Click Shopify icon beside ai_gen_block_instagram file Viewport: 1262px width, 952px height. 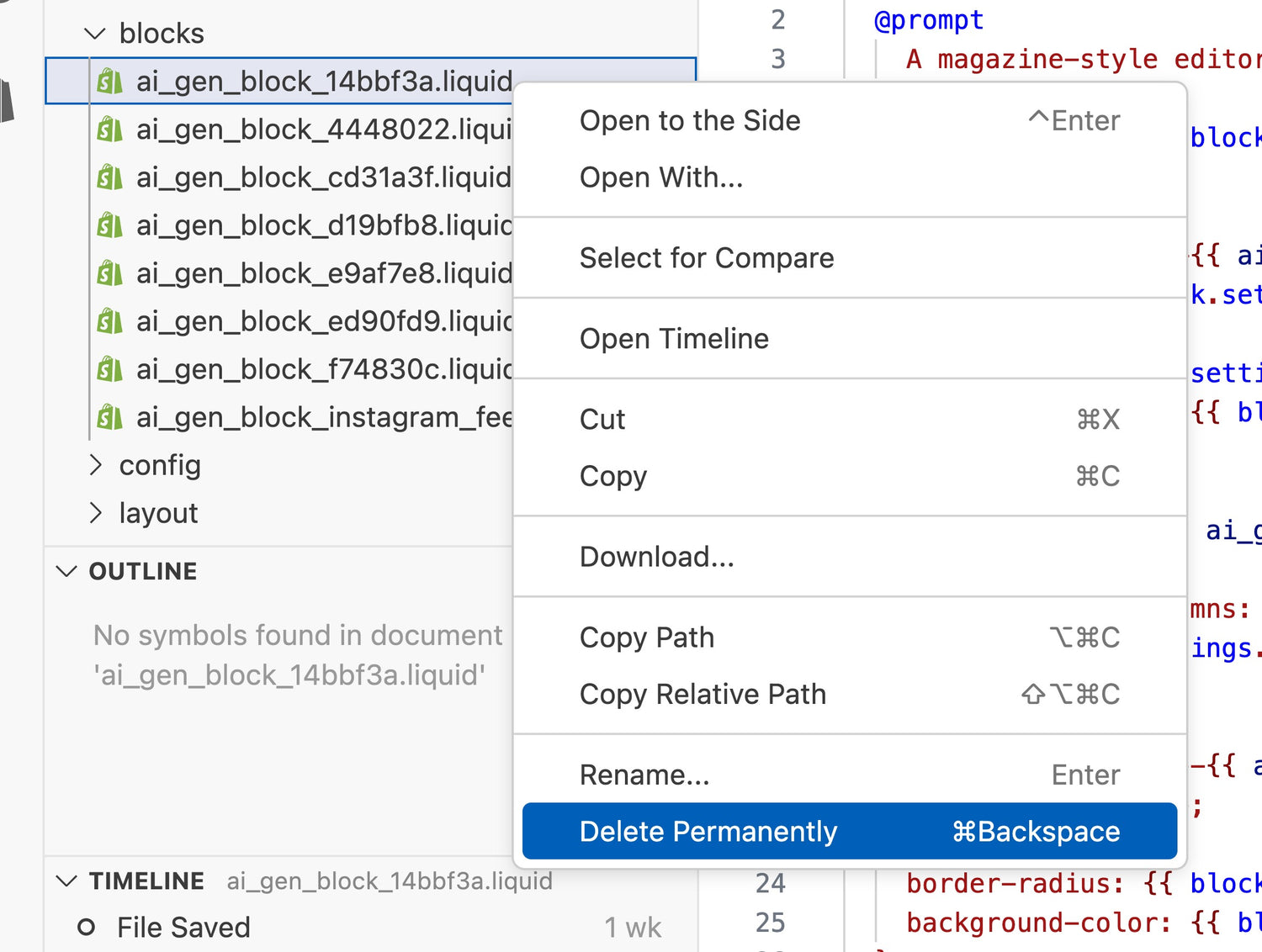(109, 417)
